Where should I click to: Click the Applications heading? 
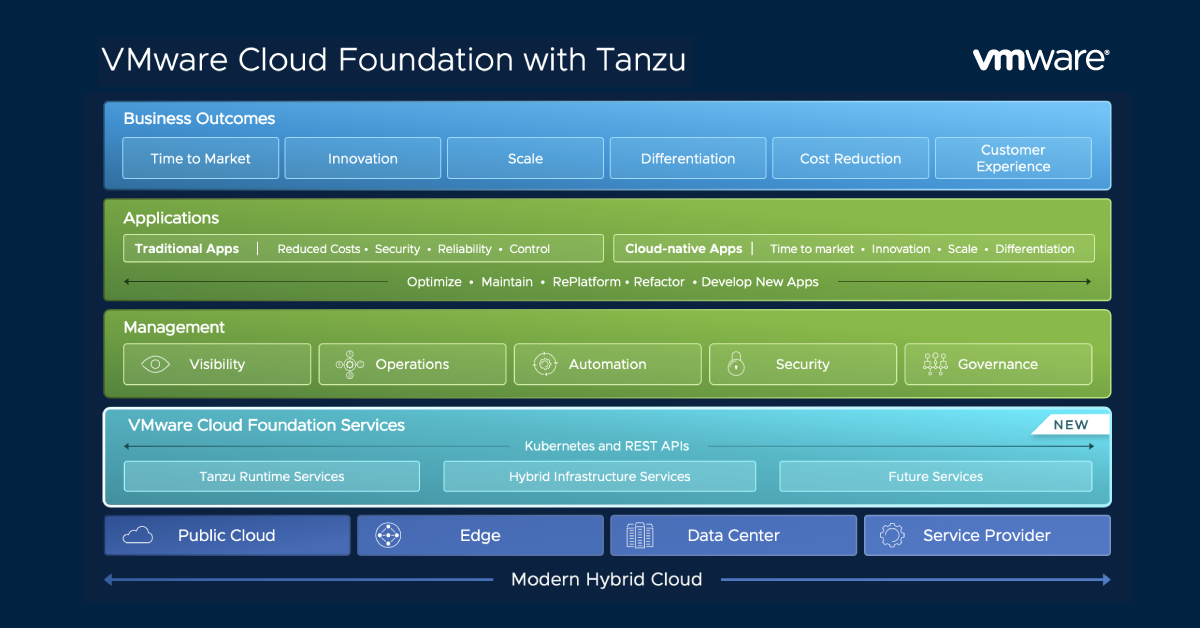171,218
